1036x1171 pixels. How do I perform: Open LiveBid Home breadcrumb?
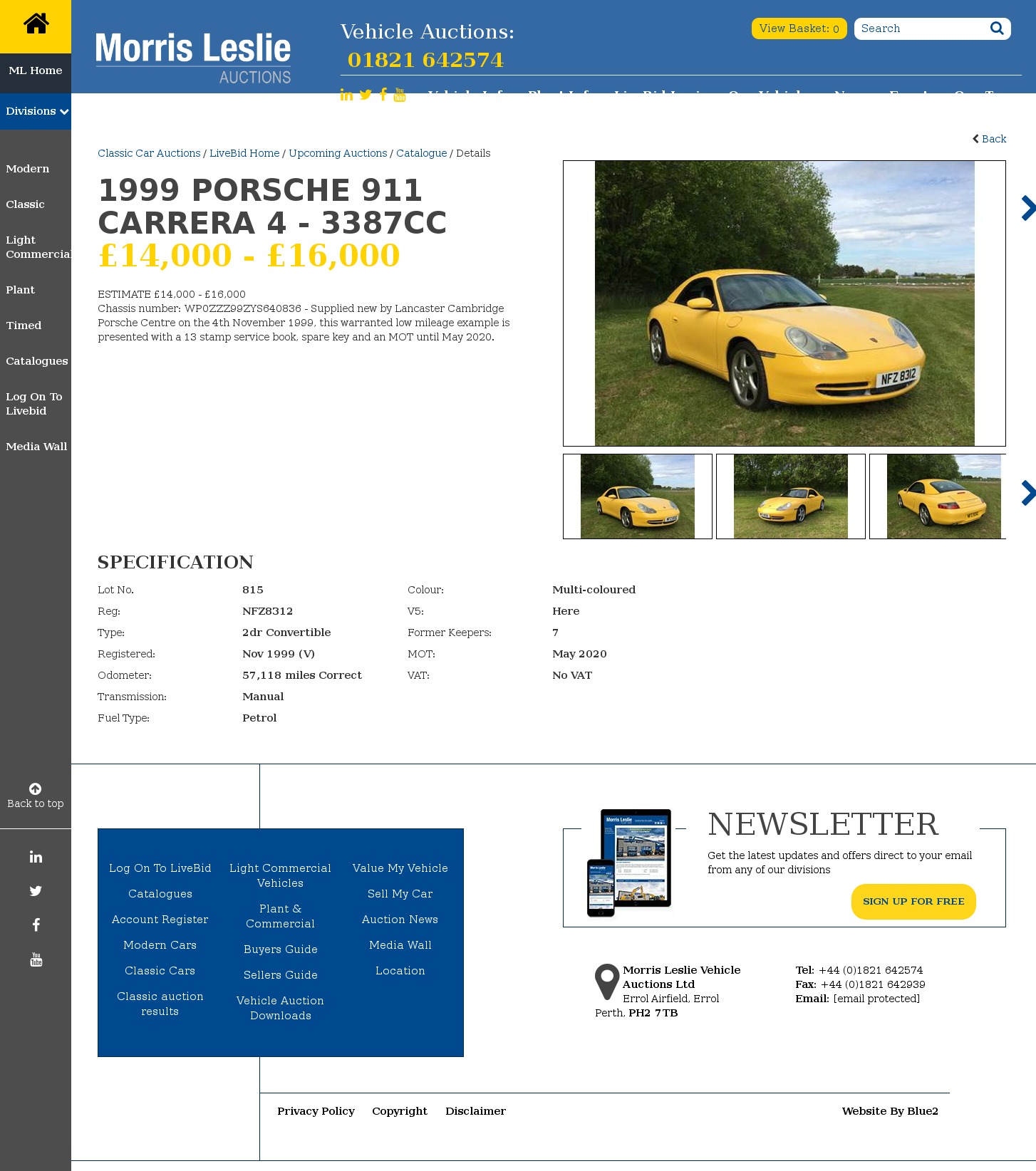tap(244, 153)
